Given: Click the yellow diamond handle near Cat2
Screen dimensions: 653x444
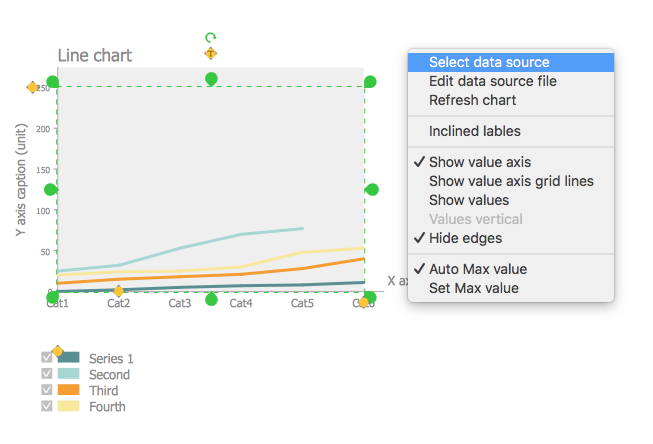Looking at the screenshot, I should [118, 291].
